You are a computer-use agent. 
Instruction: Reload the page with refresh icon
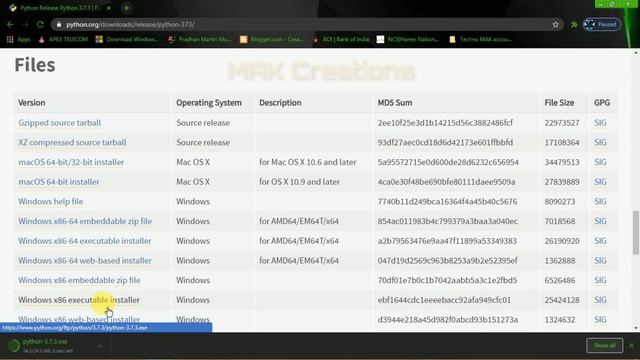[x=40, y=24]
